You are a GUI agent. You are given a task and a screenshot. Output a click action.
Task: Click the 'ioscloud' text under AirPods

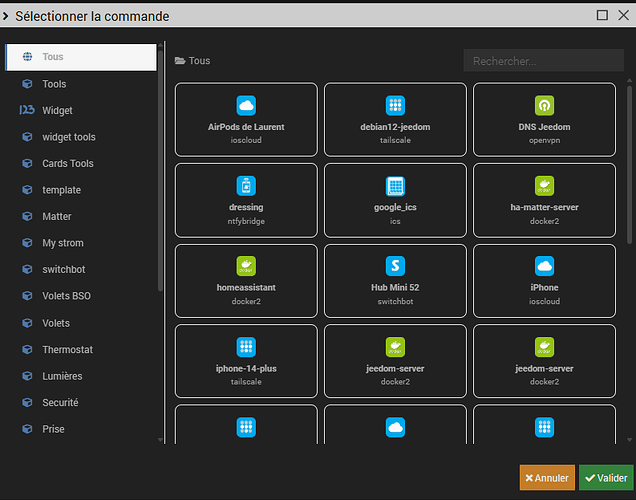246,140
